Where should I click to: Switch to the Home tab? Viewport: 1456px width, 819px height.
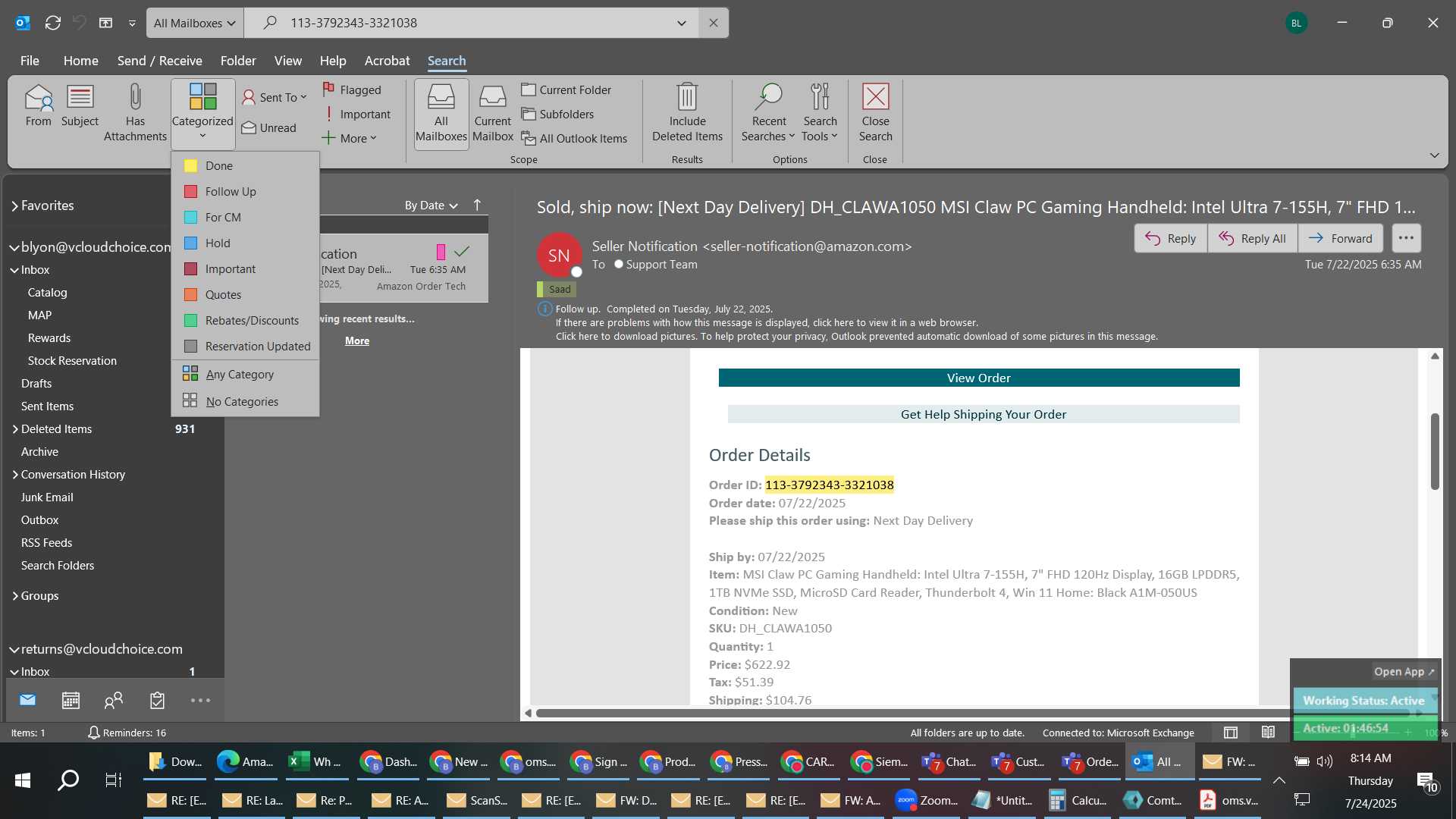click(80, 61)
